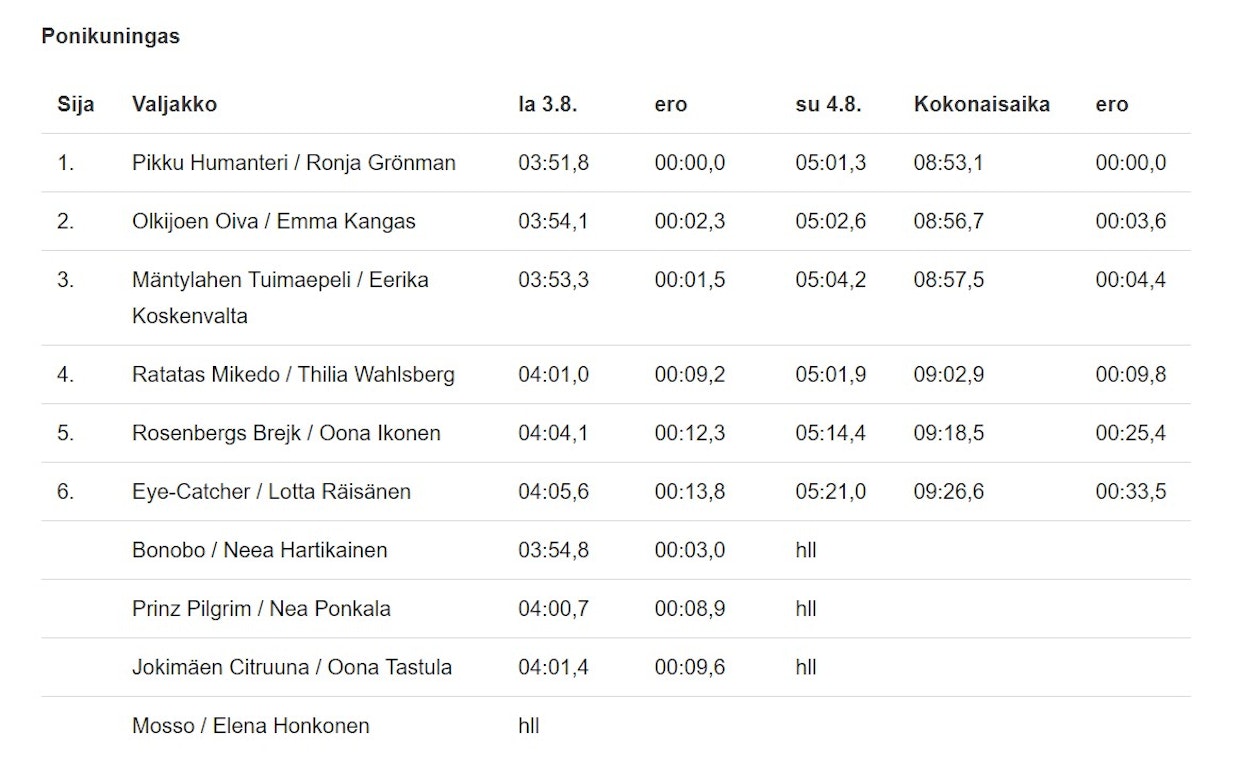Click the total time 08:53,1
This screenshot has height=764, width=1240.
[947, 163]
